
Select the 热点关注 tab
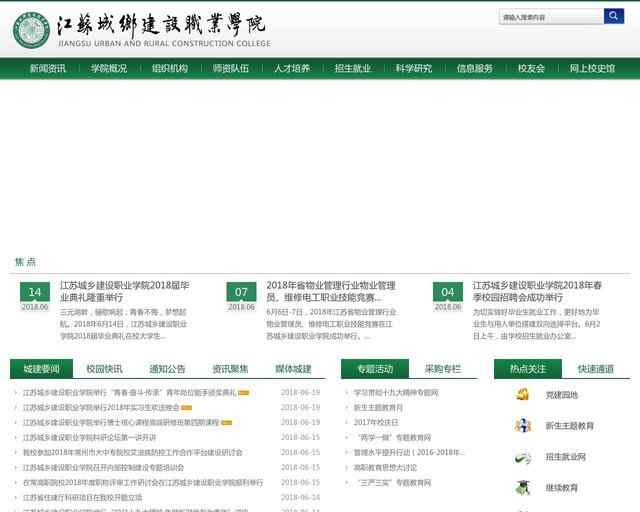[528, 369]
